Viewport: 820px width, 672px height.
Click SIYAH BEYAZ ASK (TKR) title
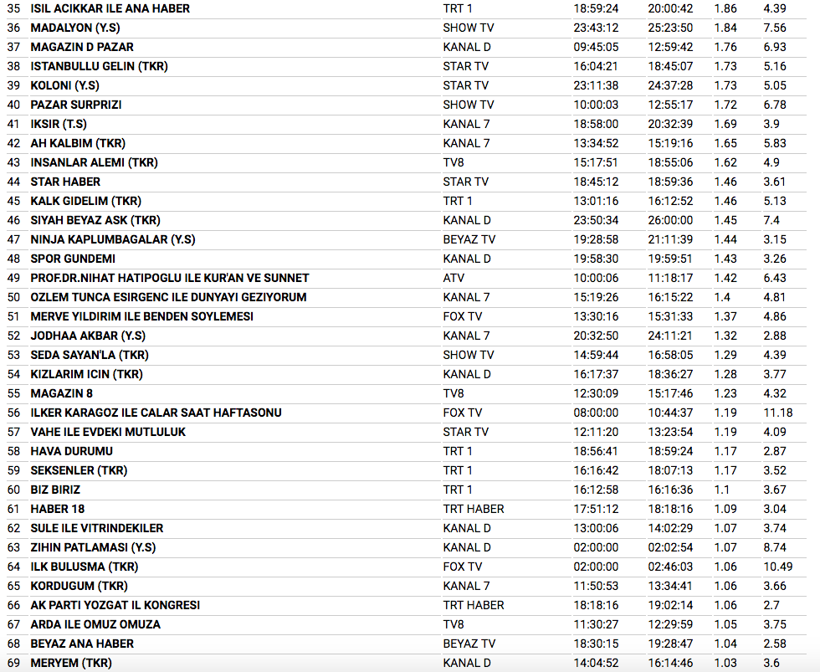[95, 220]
